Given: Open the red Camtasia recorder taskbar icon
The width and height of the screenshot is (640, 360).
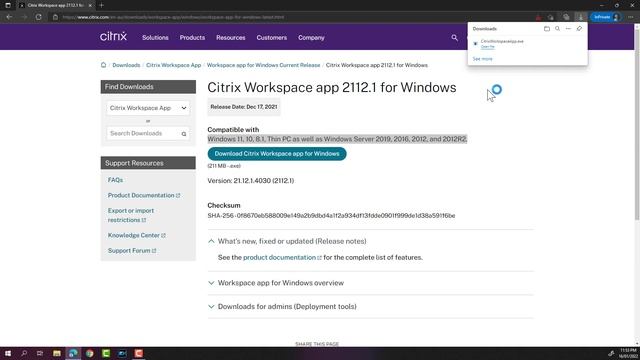Looking at the screenshot, I should tap(138, 353).
